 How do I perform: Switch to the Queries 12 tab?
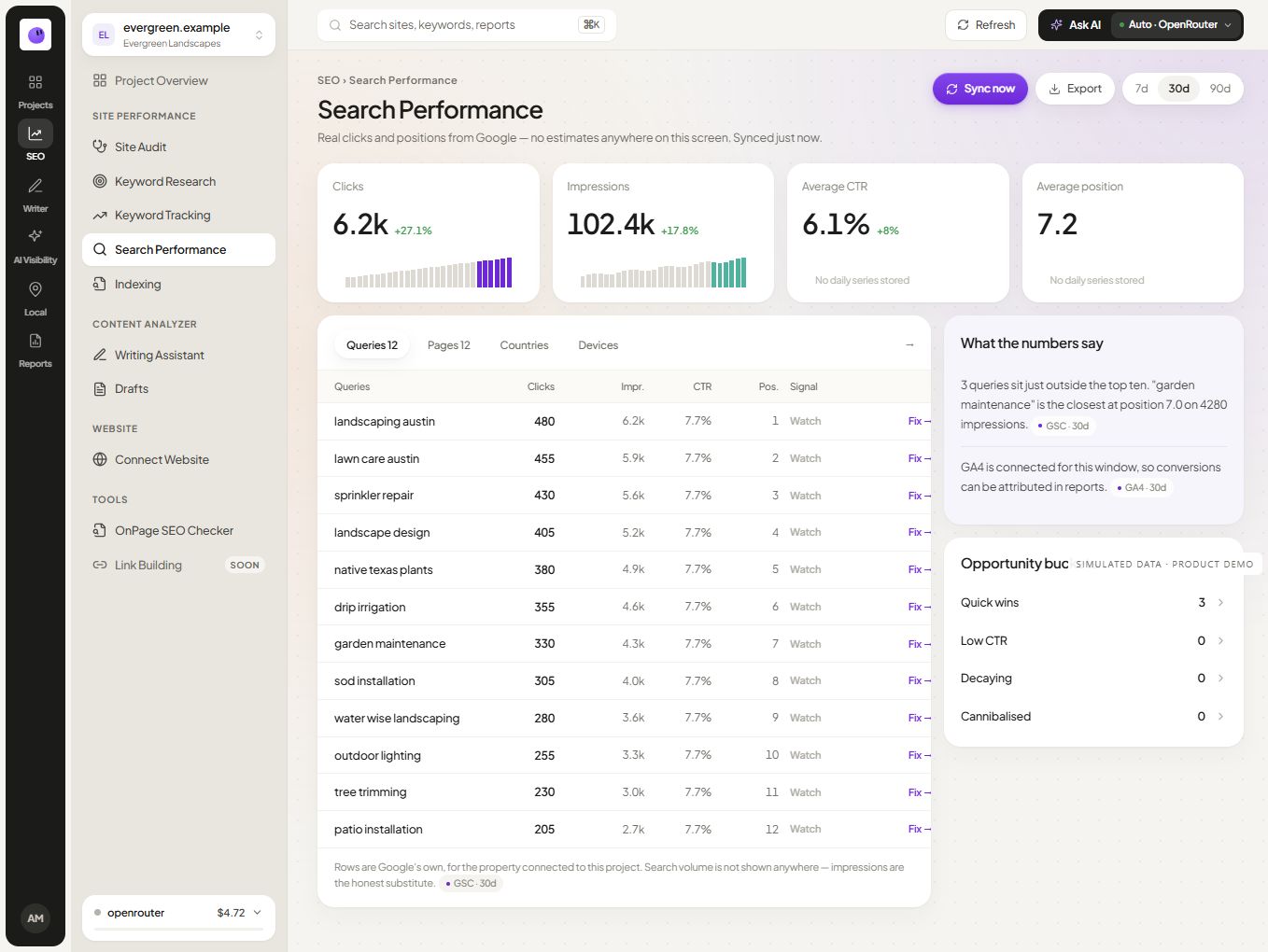pos(372,345)
